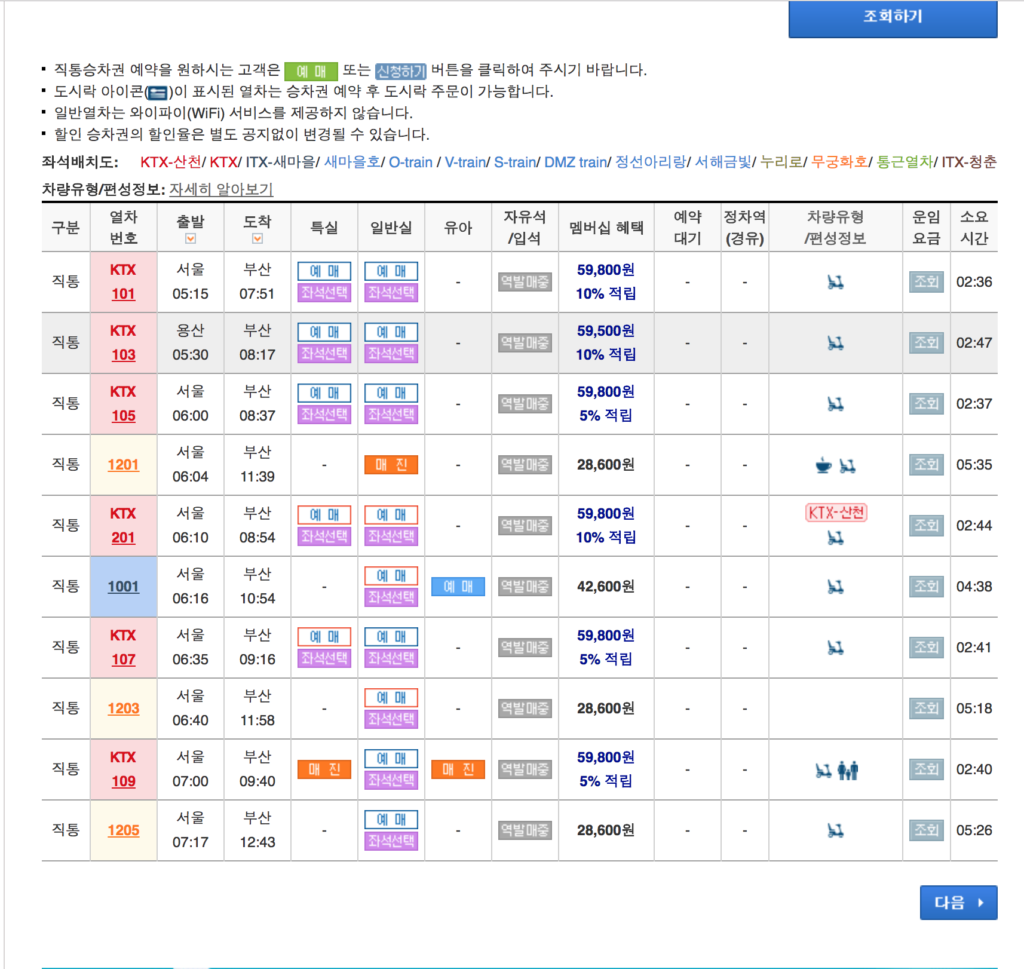Open train number link 103

coord(123,355)
